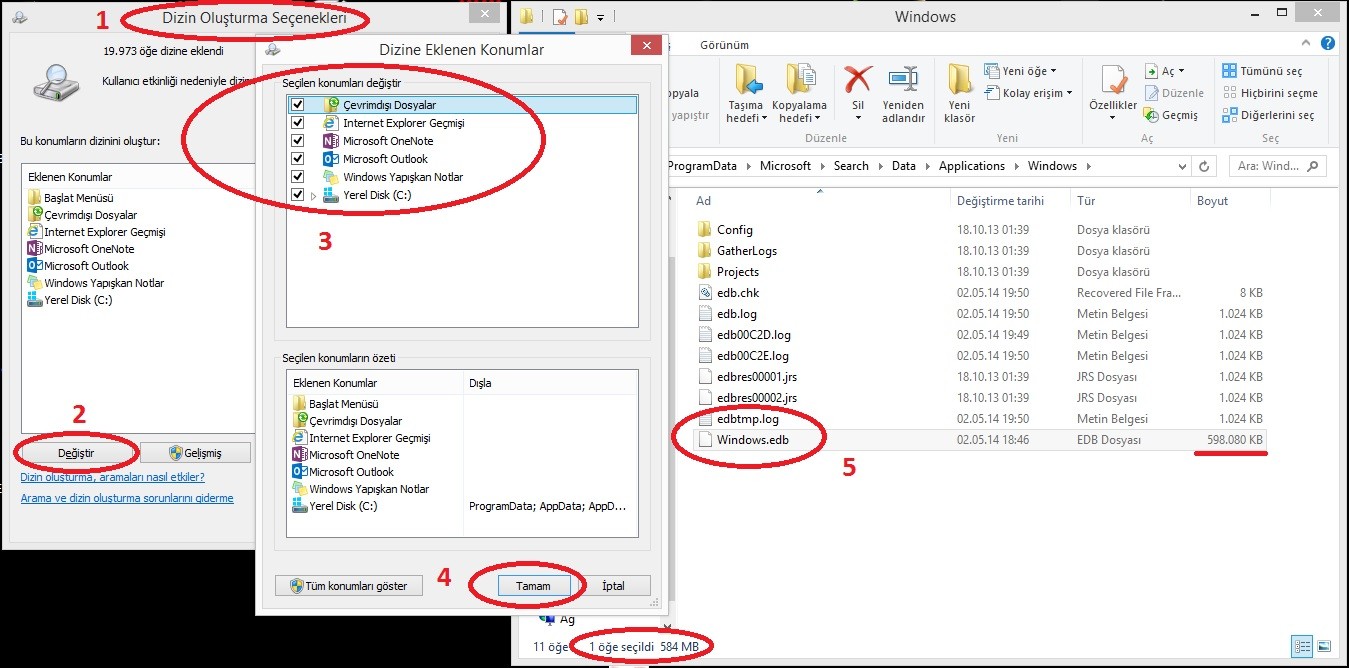This screenshot has width=1349, height=668.
Task: Open link Dizin oluşturma, aramaları nasıl etkiler?
Action: coord(113,478)
